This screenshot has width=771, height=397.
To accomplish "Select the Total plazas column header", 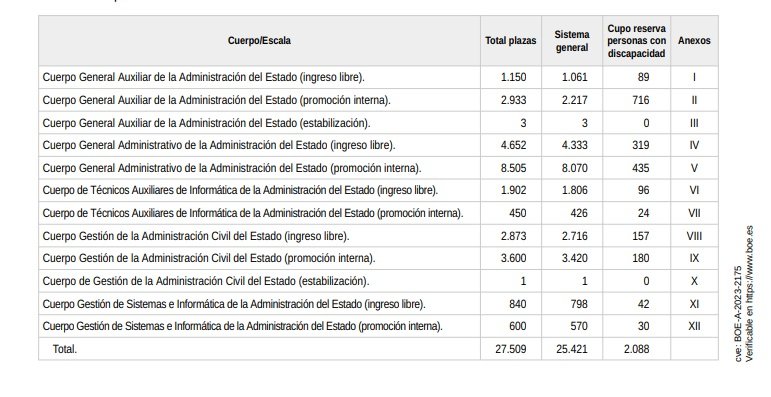I will (510, 41).
